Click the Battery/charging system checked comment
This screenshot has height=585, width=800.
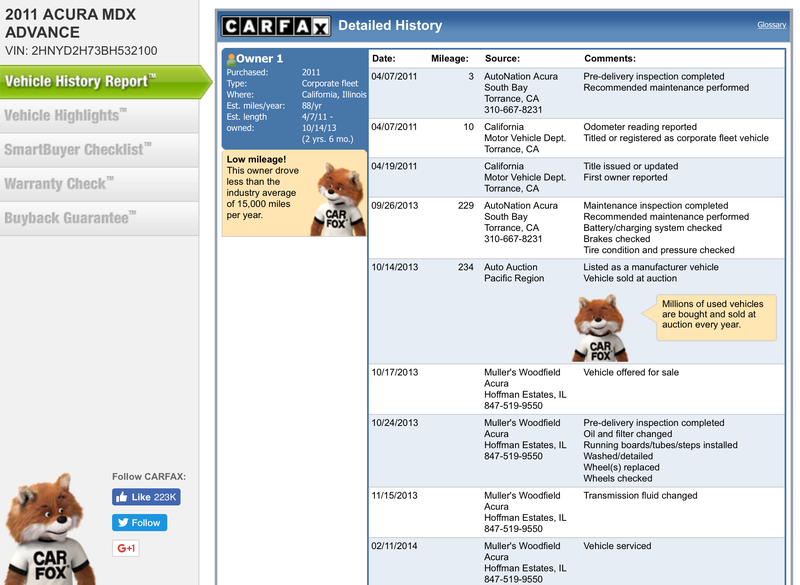pyautogui.click(x=653, y=228)
